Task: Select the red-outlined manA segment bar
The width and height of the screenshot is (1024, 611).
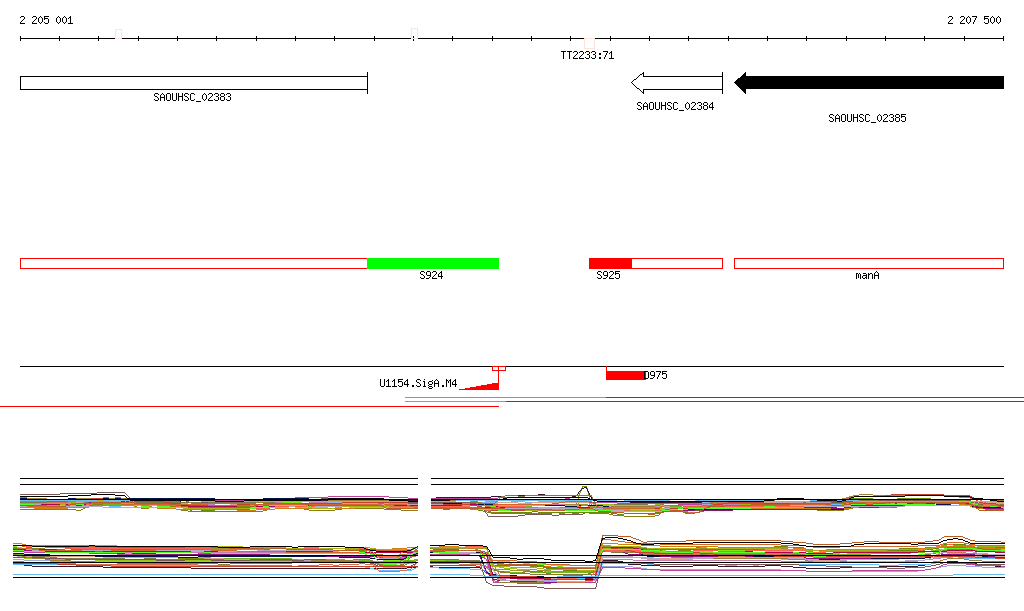Action: coord(869,264)
